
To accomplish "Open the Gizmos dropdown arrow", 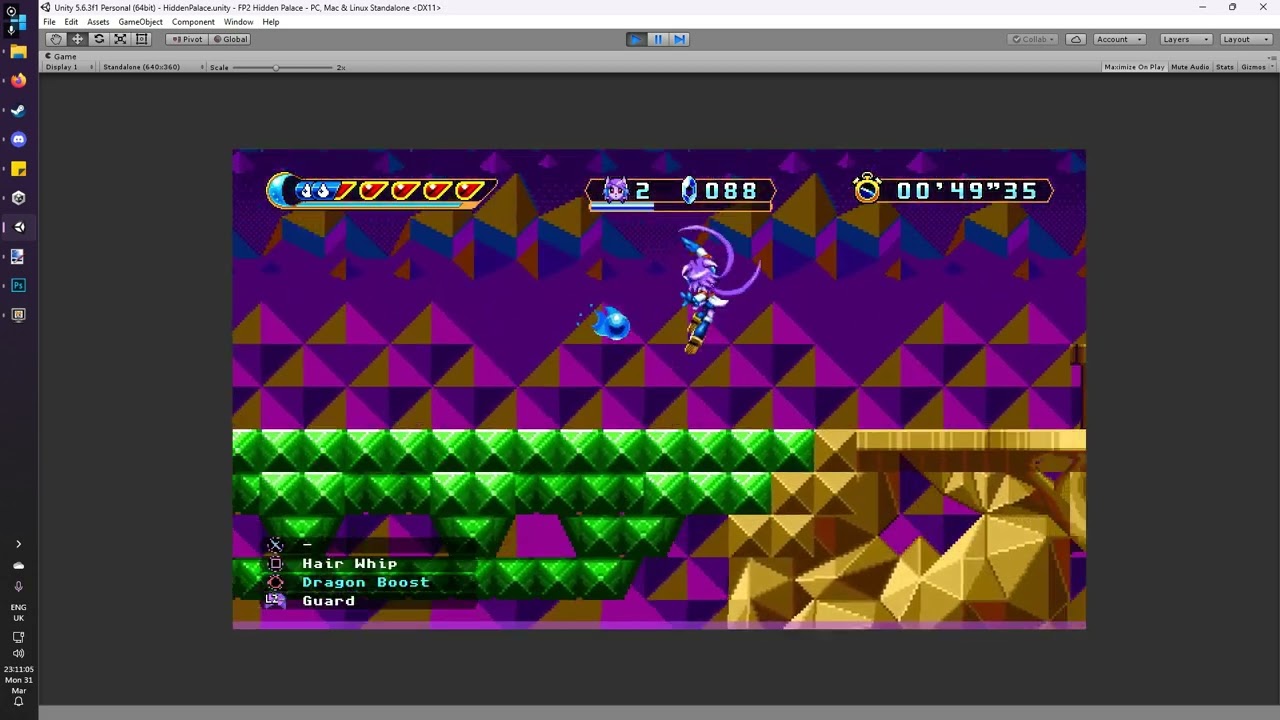I will point(1270,67).
